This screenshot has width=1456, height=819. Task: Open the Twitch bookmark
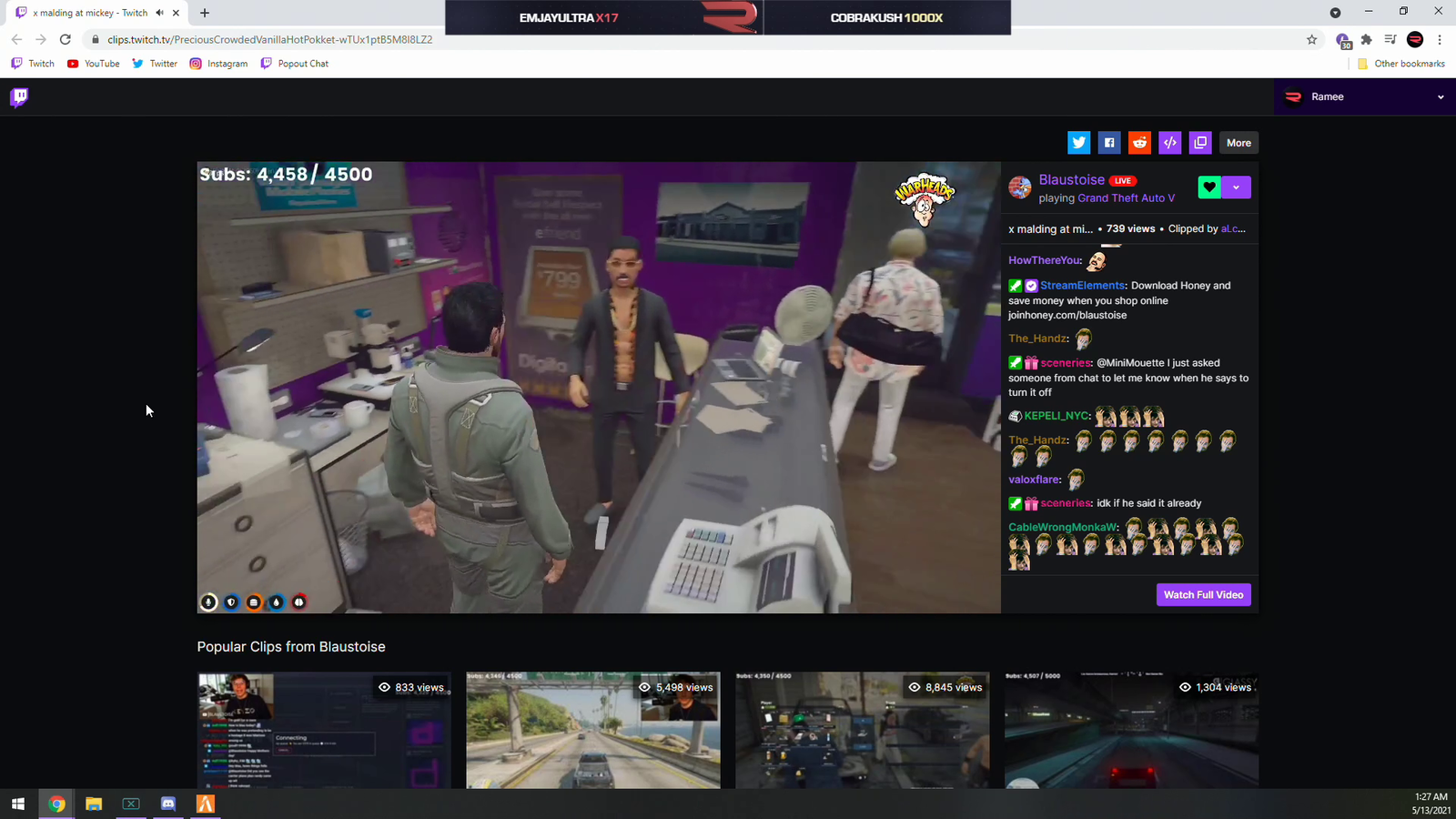[x=33, y=64]
